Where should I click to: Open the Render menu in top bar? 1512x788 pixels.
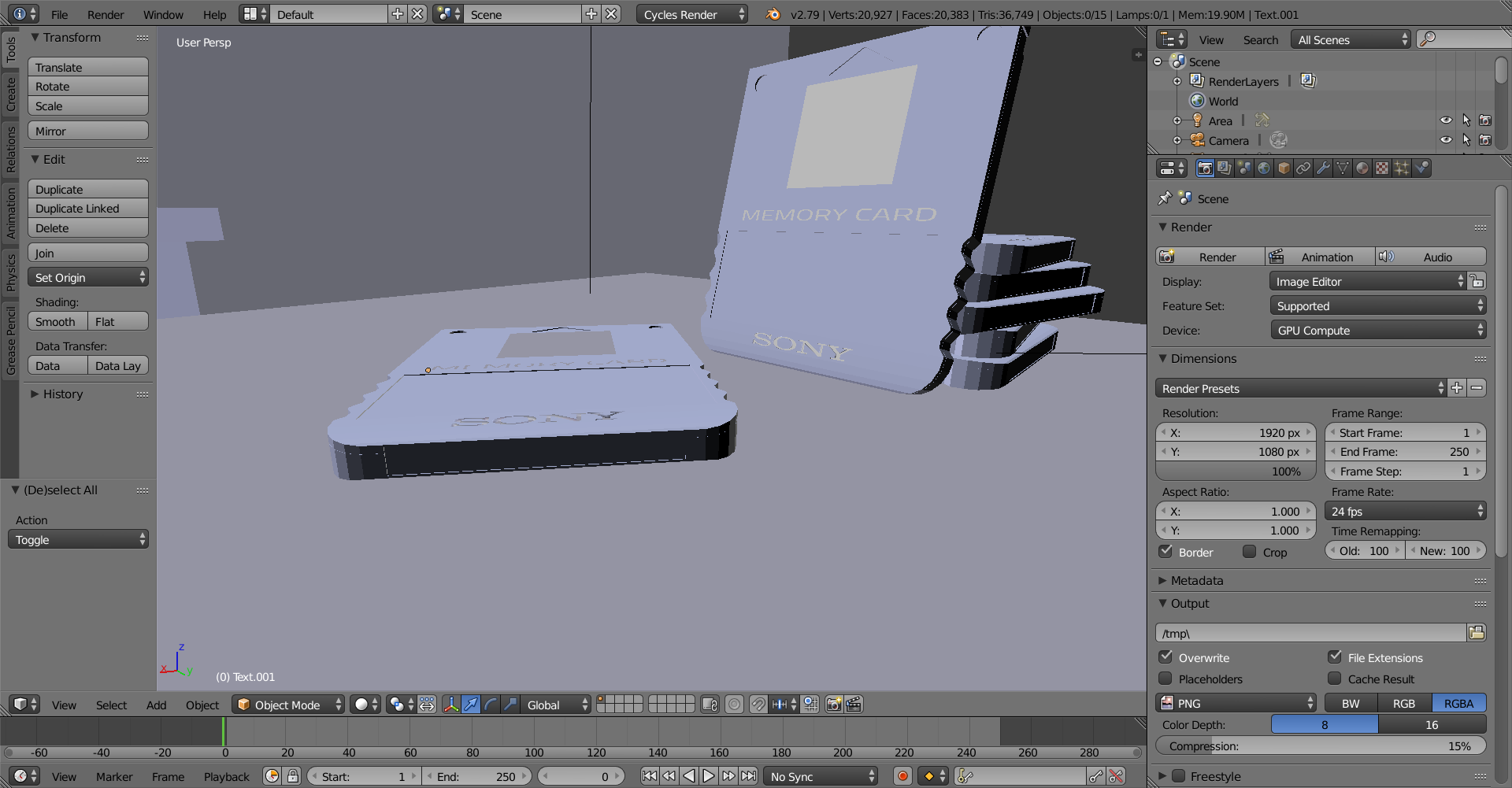coord(106,14)
